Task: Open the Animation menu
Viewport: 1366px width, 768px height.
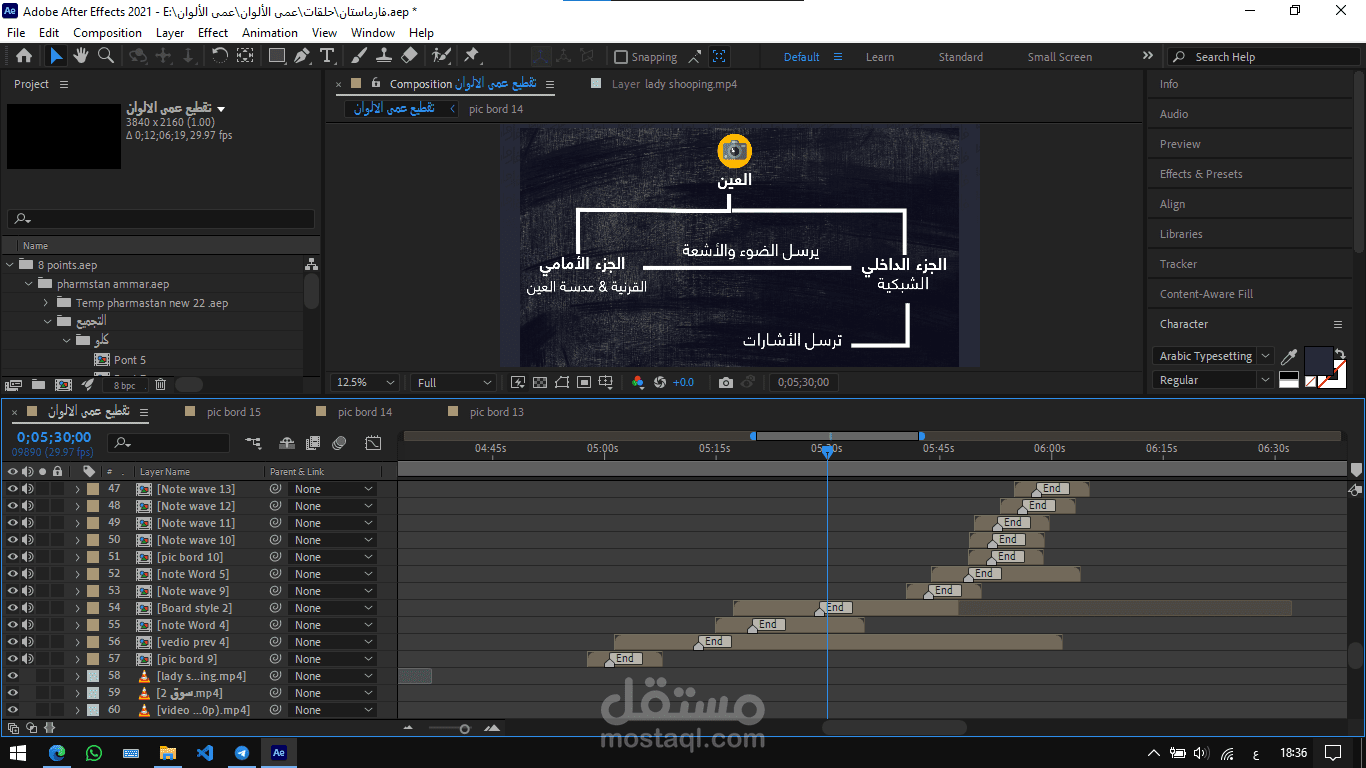Action: pos(270,32)
